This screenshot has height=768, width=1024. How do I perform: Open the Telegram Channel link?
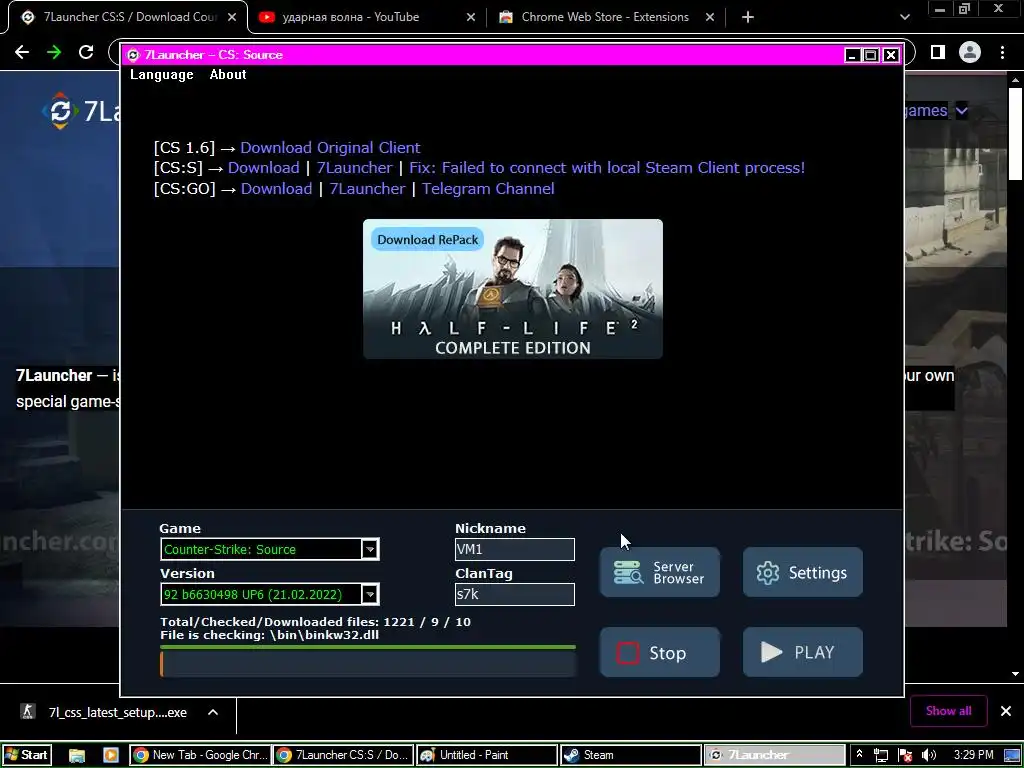click(x=488, y=189)
